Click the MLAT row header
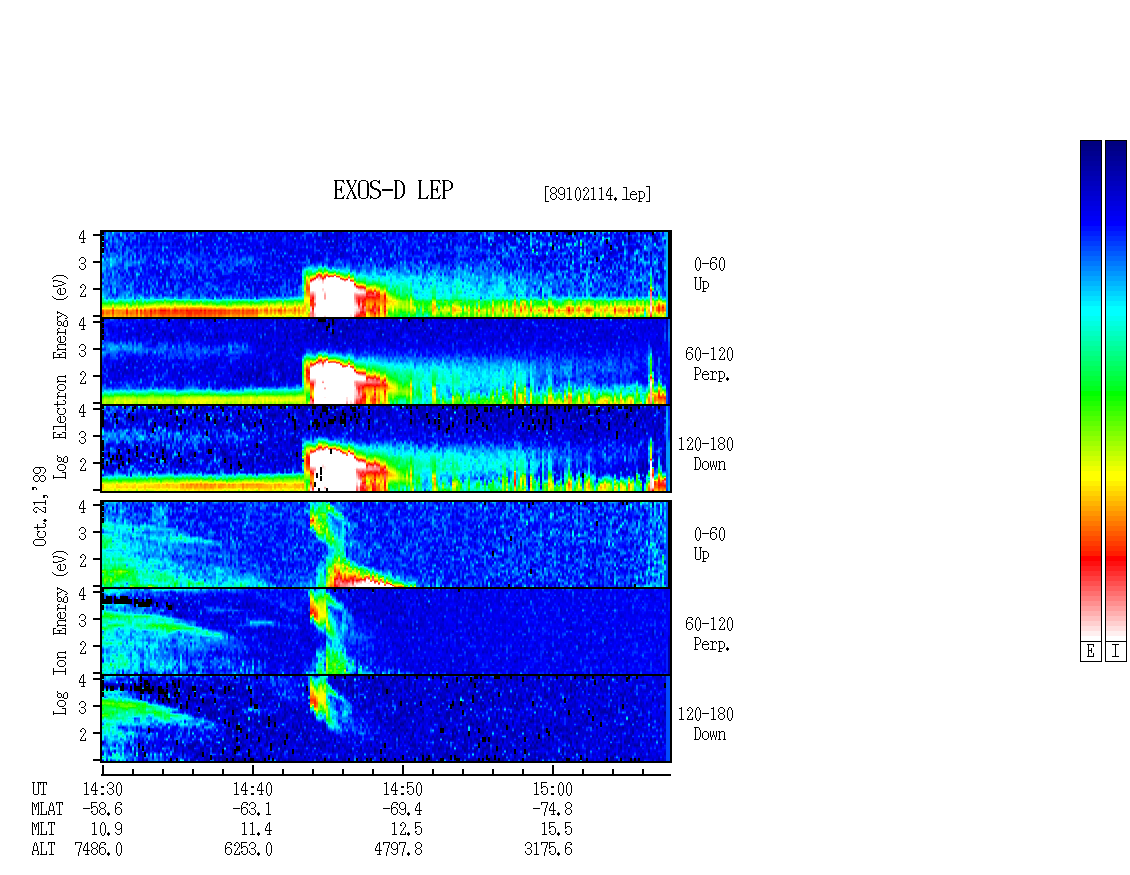Viewport: 1130px width, 875px height. 48,809
